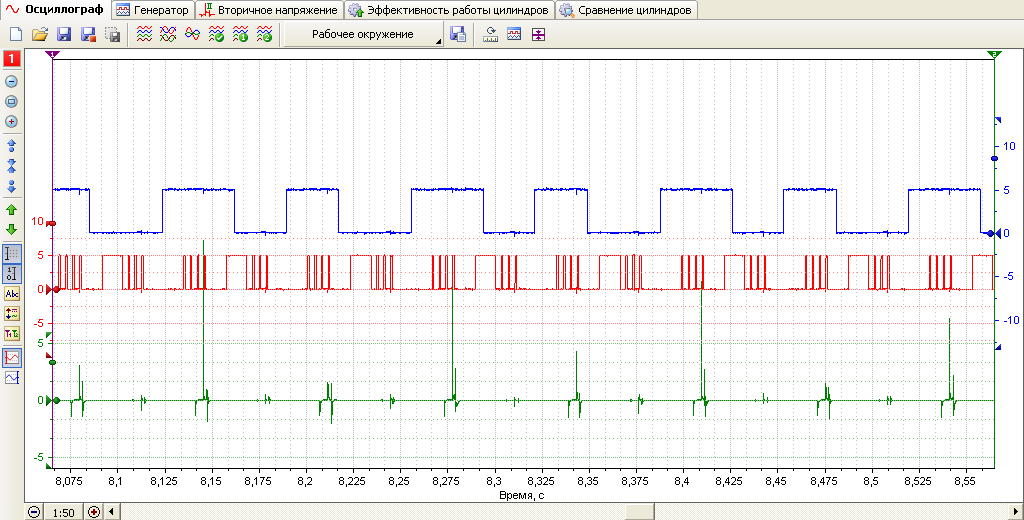
Task: Click the waveform window icon in toolbar
Action: click(x=514, y=35)
